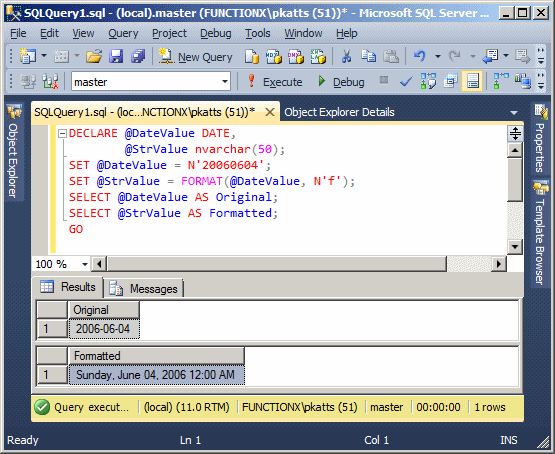The height and width of the screenshot is (454, 555).
Task: Select the Sunday, June 04, 2006 cell
Action: (x=156, y=375)
